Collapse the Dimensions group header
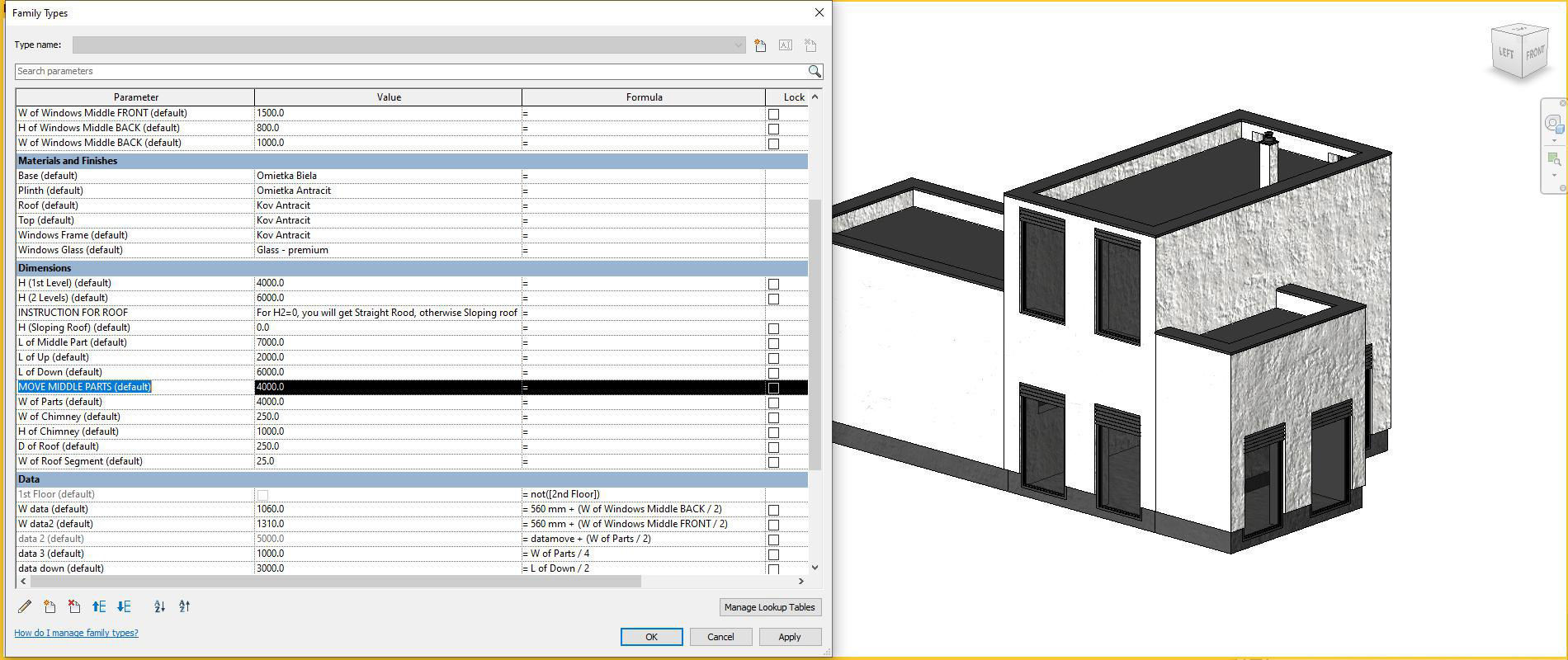This screenshot has width=1568, height=660. 412,268
